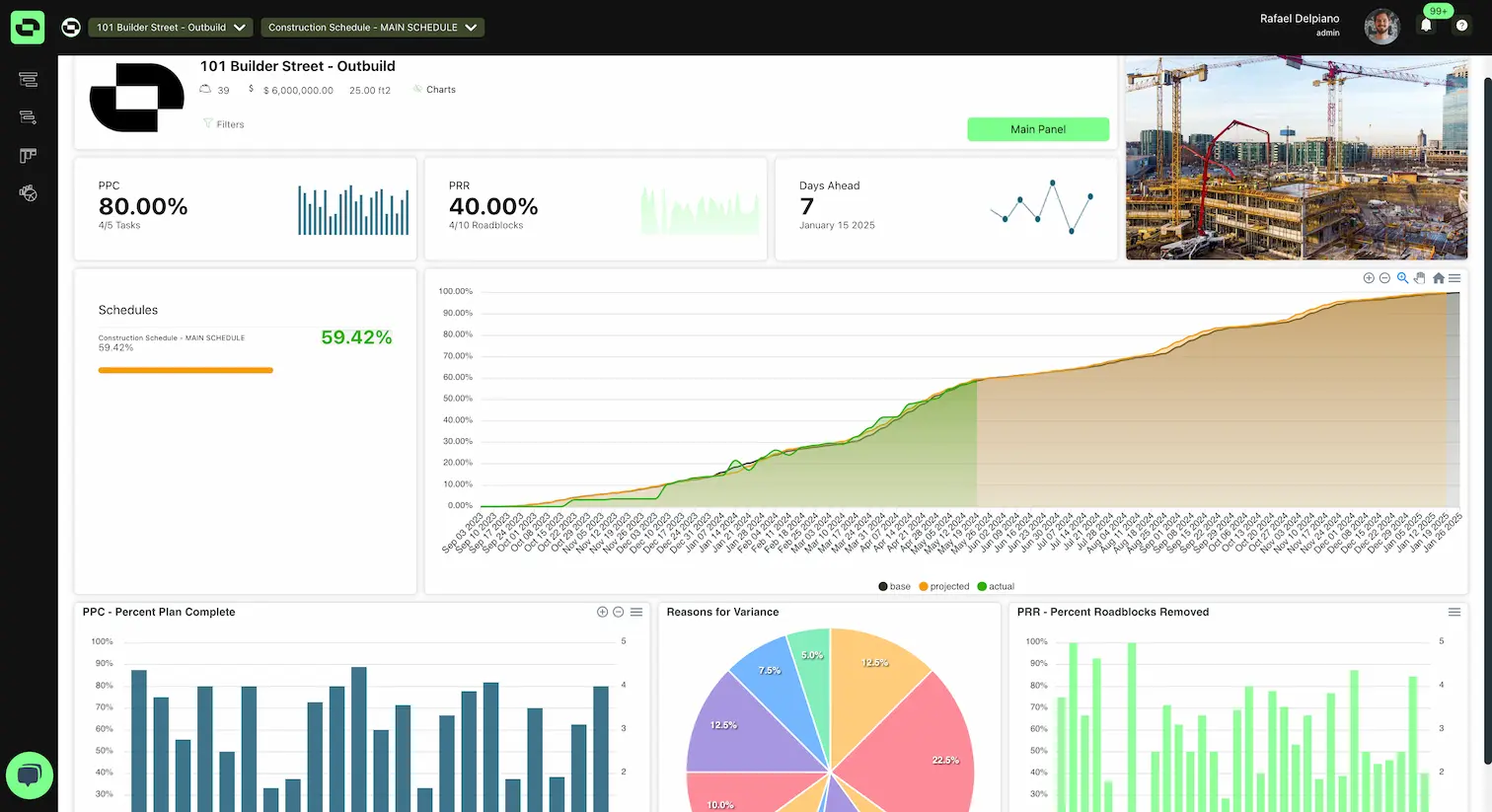The image size is (1492, 812).
Task: Select the hand panning tool
Action: tap(1420, 278)
